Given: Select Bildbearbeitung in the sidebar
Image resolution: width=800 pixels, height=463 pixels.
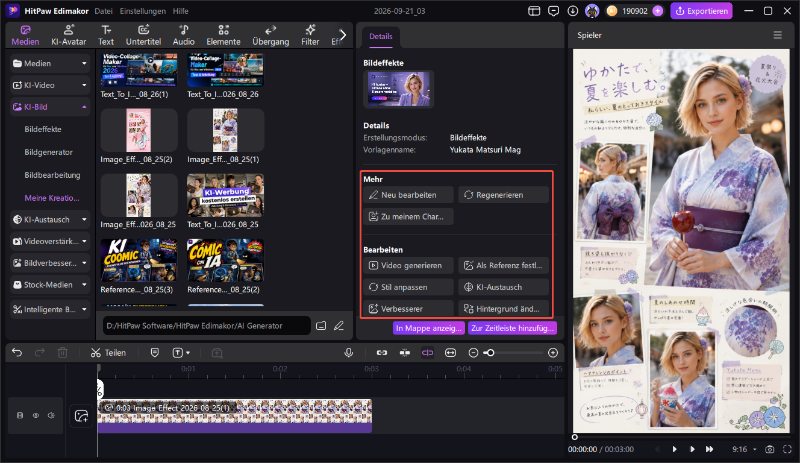Looking at the screenshot, I should click(x=52, y=175).
